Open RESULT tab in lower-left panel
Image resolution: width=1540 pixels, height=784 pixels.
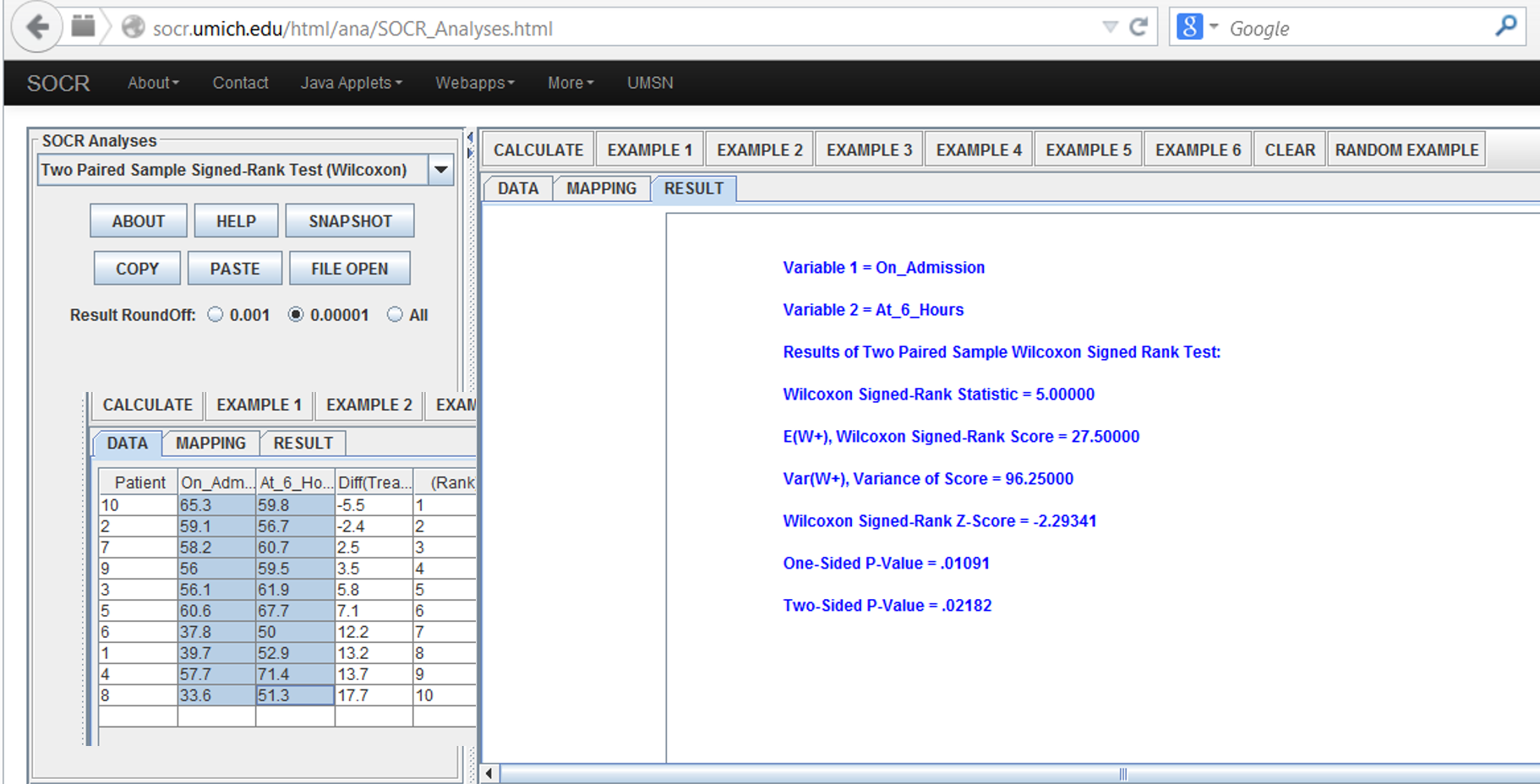[x=303, y=444]
